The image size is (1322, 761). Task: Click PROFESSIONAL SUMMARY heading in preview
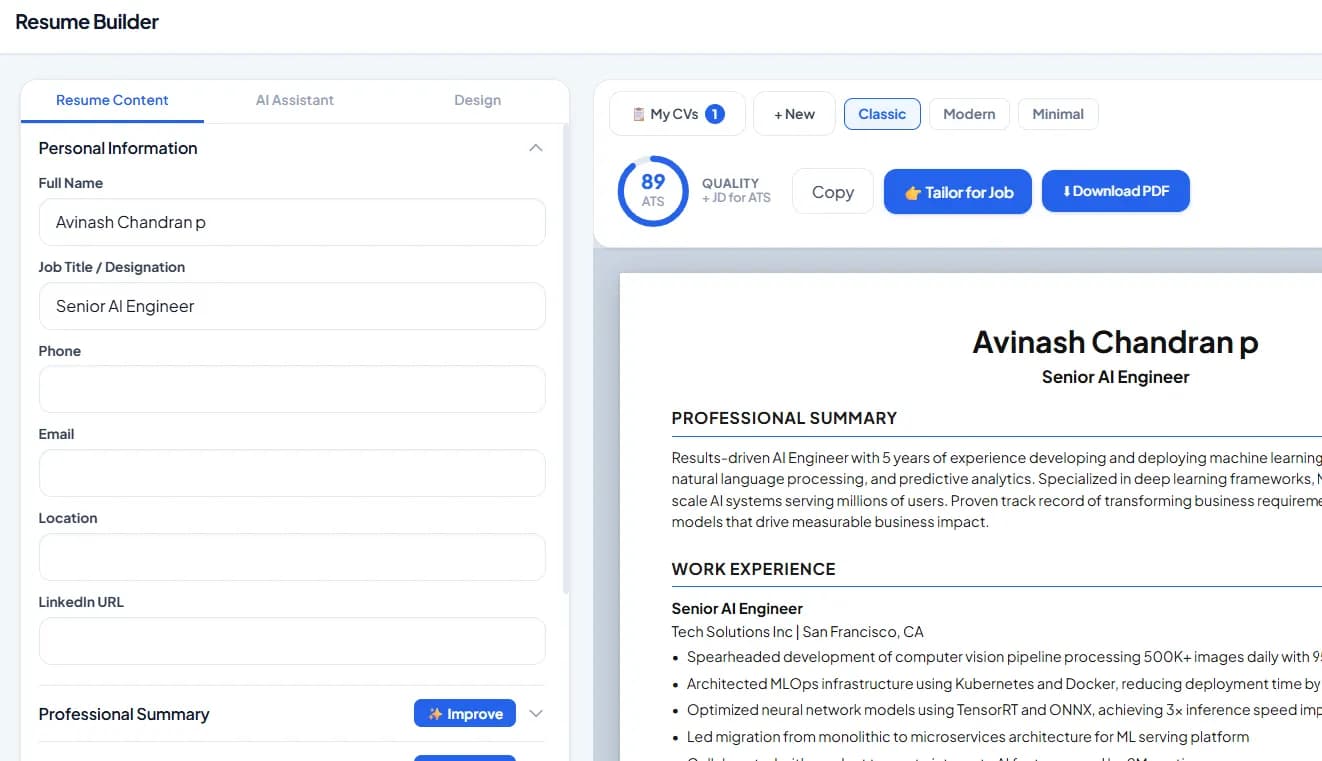784,418
